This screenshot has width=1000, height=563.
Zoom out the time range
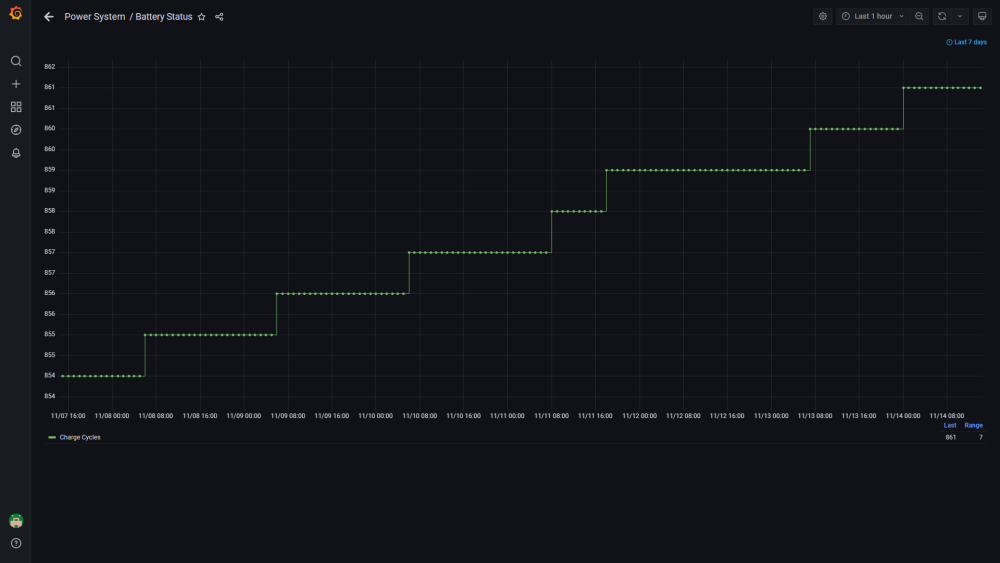coord(919,17)
